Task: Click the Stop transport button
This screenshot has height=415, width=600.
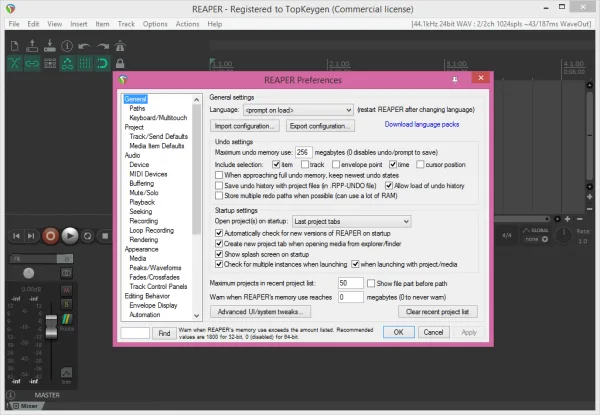Action: coord(105,236)
